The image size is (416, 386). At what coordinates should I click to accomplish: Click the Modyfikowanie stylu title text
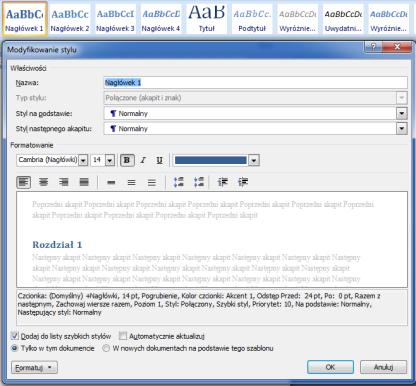point(42,50)
